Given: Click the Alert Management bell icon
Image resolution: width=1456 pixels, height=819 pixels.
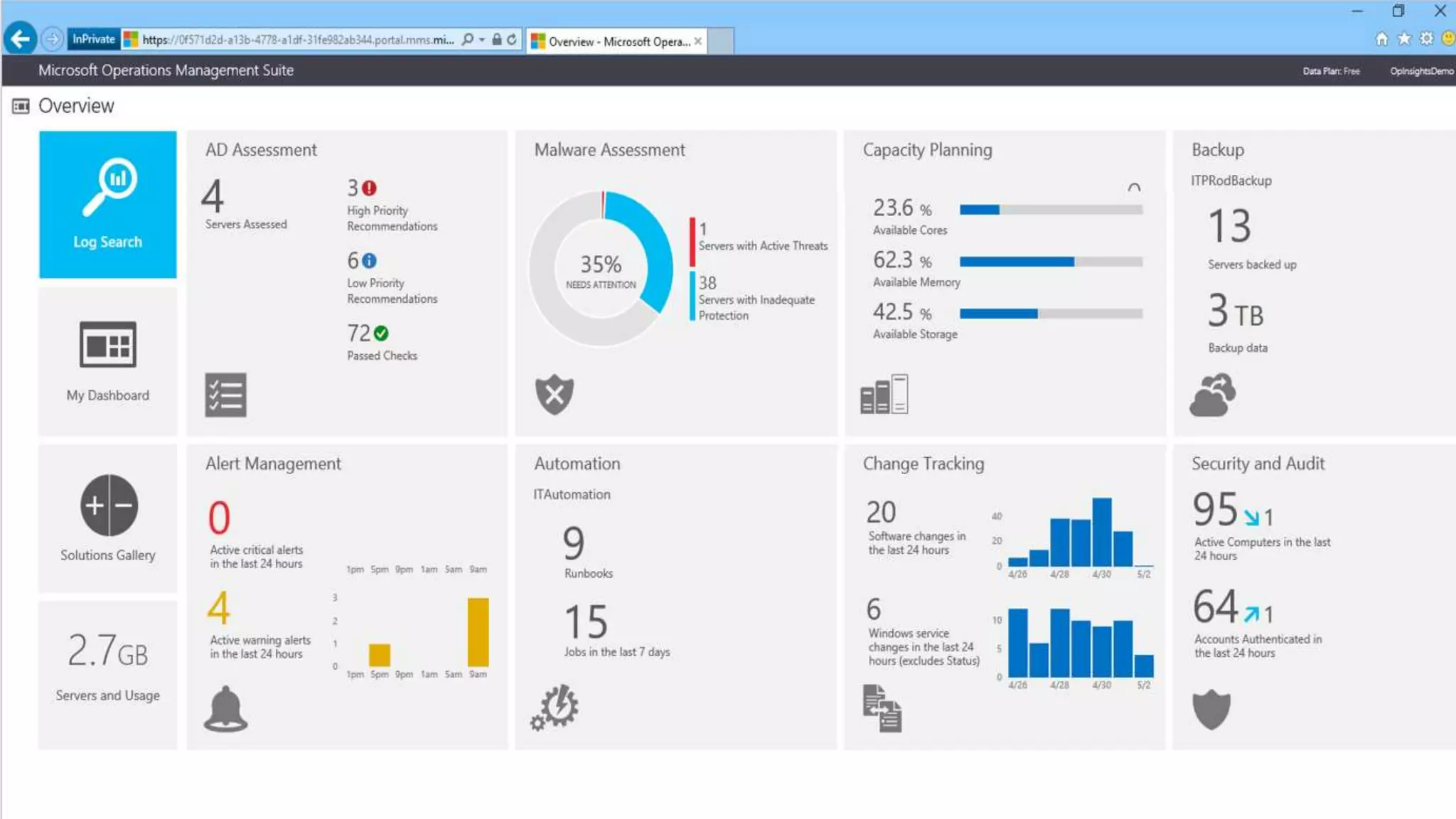Looking at the screenshot, I should [x=225, y=709].
